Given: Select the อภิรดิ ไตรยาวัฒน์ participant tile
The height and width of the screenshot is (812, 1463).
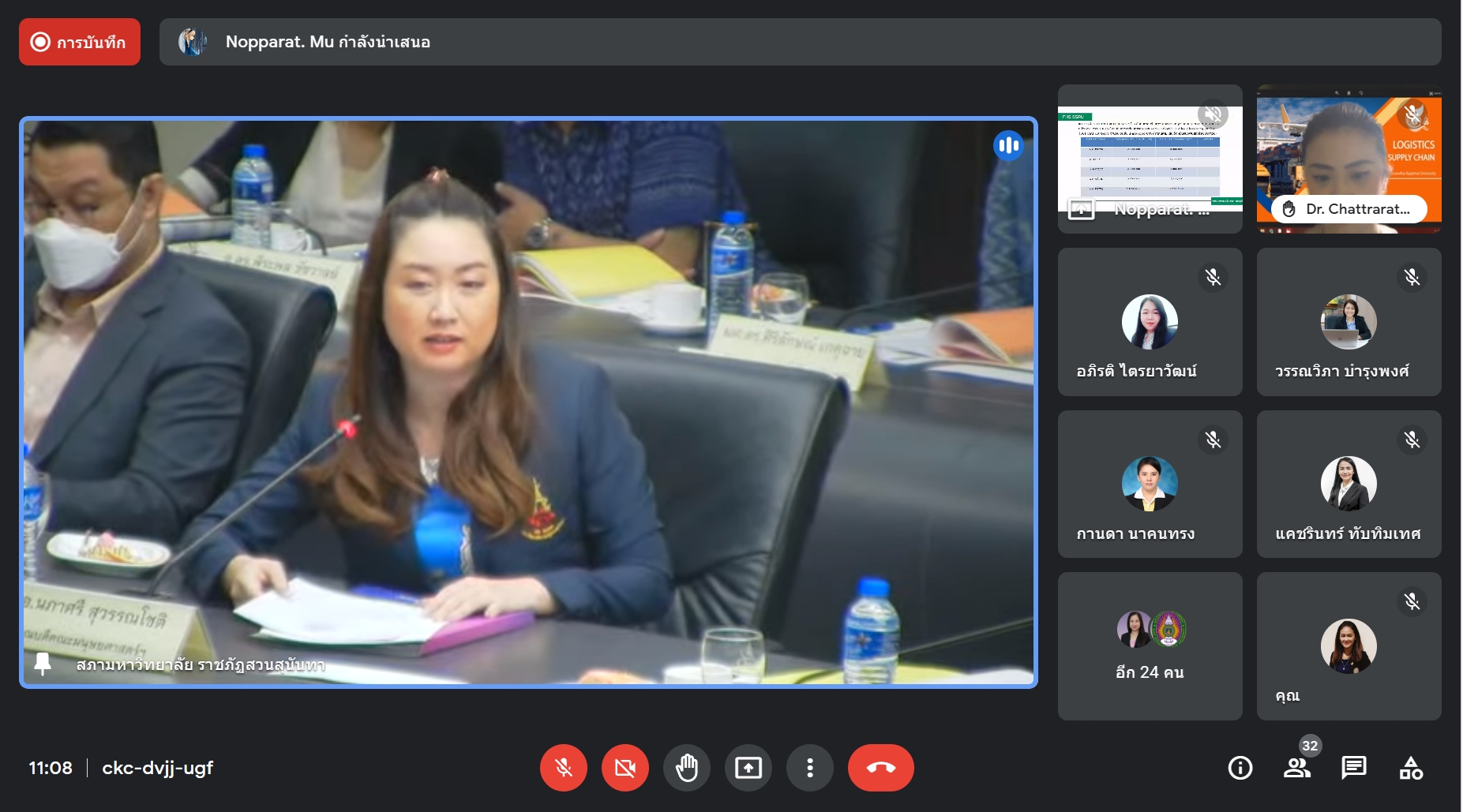Looking at the screenshot, I should click(1150, 322).
